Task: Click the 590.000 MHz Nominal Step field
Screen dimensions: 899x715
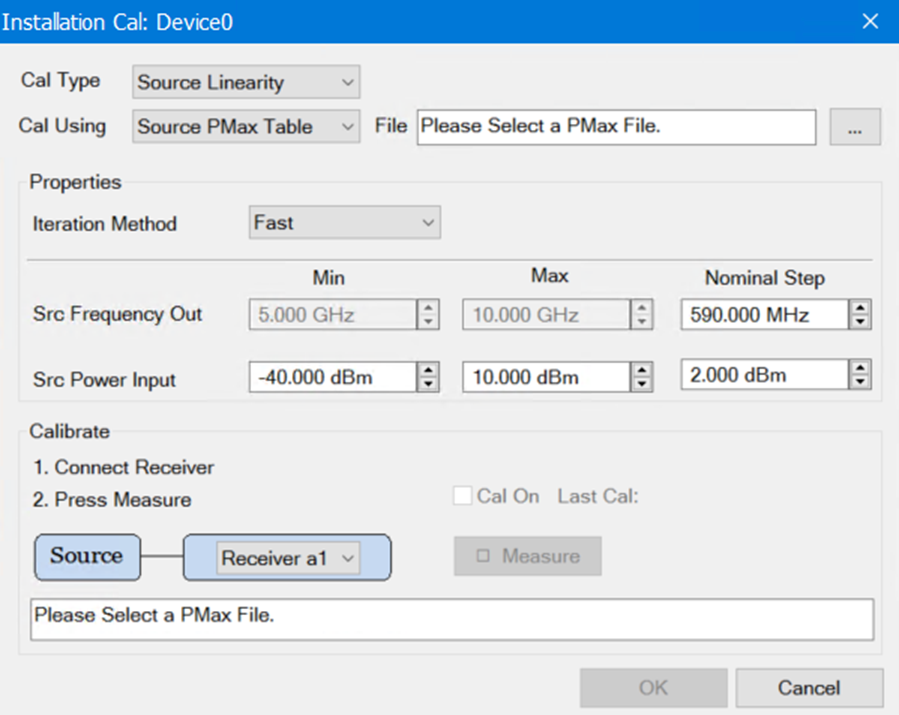Action: pyautogui.click(x=764, y=316)
